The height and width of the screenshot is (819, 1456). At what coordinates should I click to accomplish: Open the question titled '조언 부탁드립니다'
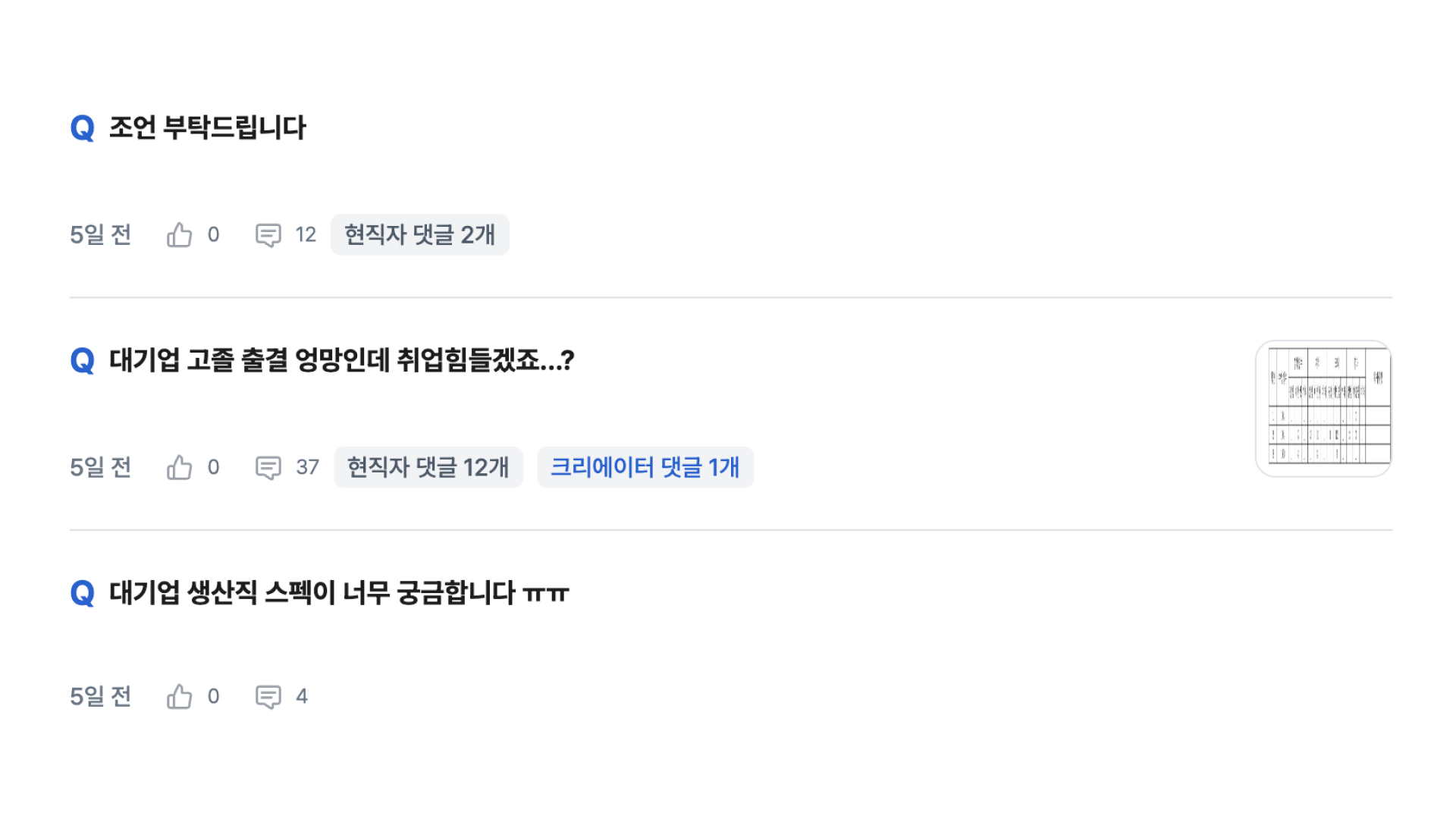[x=208, y=127]
